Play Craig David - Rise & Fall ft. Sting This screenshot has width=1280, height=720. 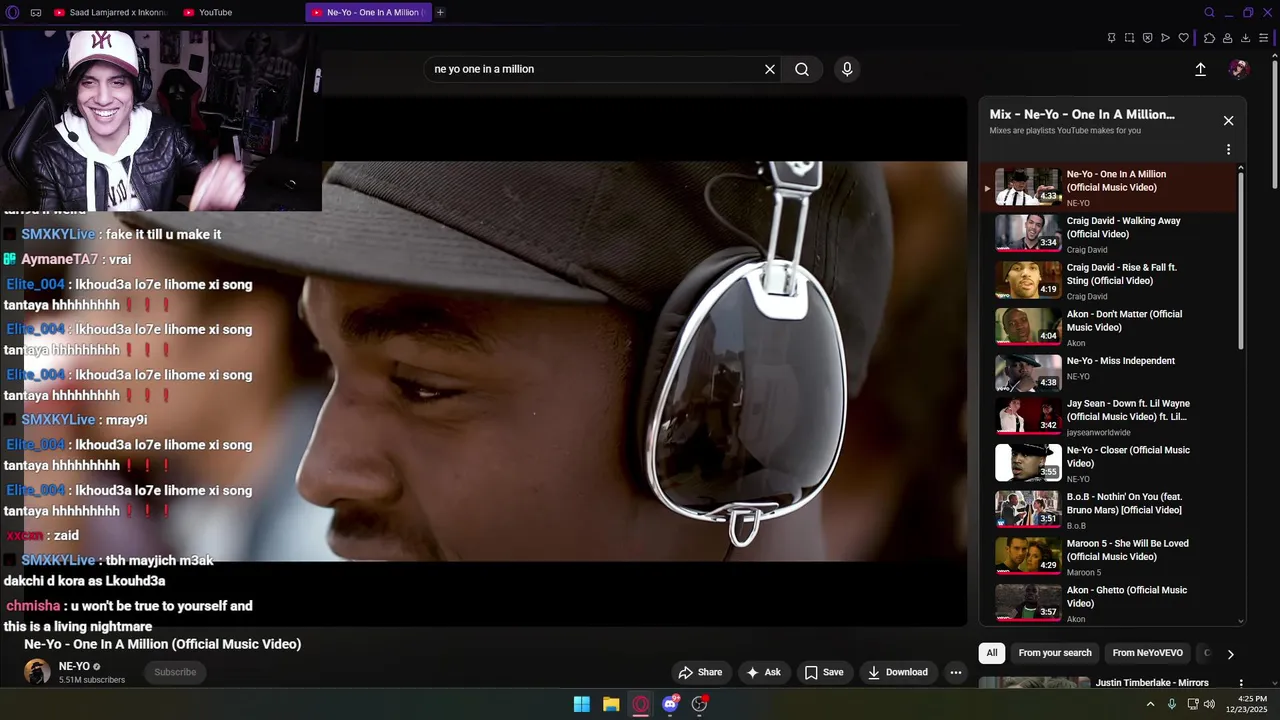(1110, 281)
